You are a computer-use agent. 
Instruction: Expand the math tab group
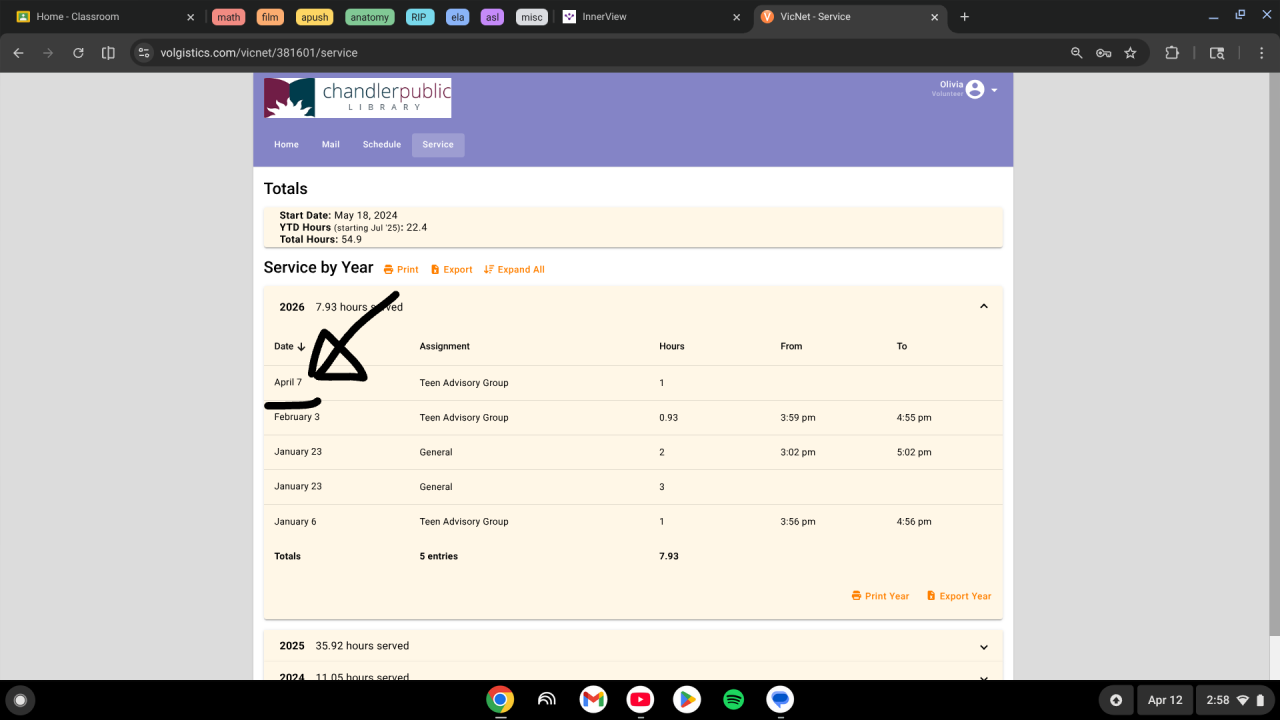pos(229,17)
